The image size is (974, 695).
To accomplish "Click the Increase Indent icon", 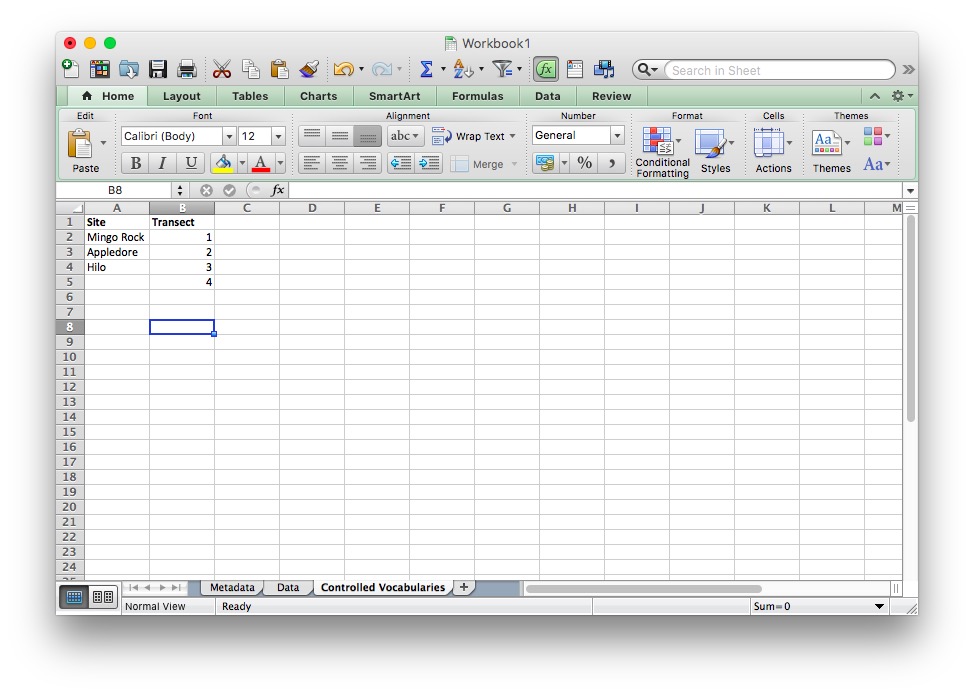I will click(x=429, y=163).
